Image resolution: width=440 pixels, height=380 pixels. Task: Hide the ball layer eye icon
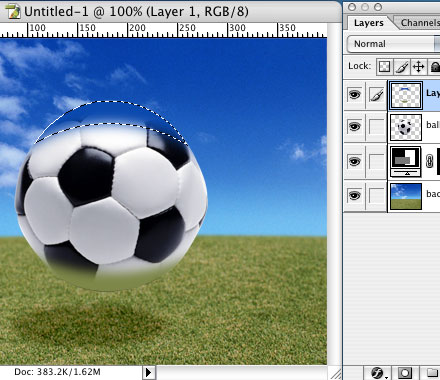354,127
